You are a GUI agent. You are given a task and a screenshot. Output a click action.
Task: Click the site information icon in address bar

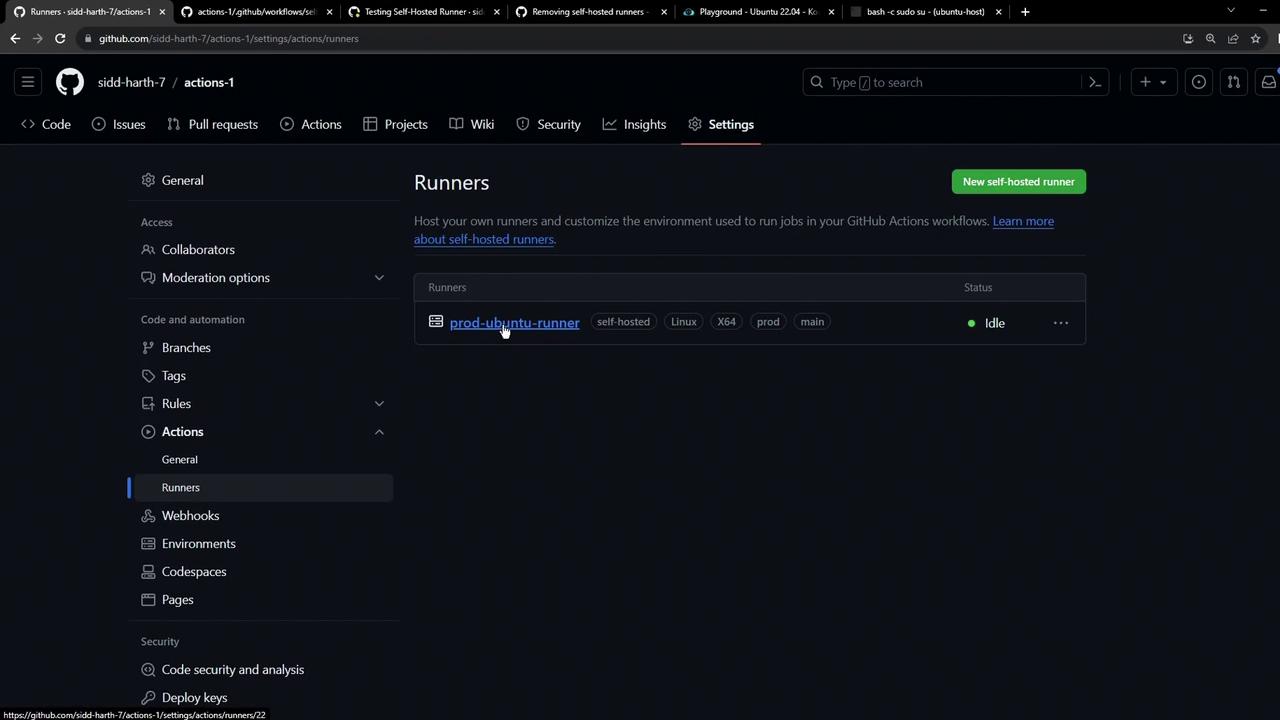89,38
